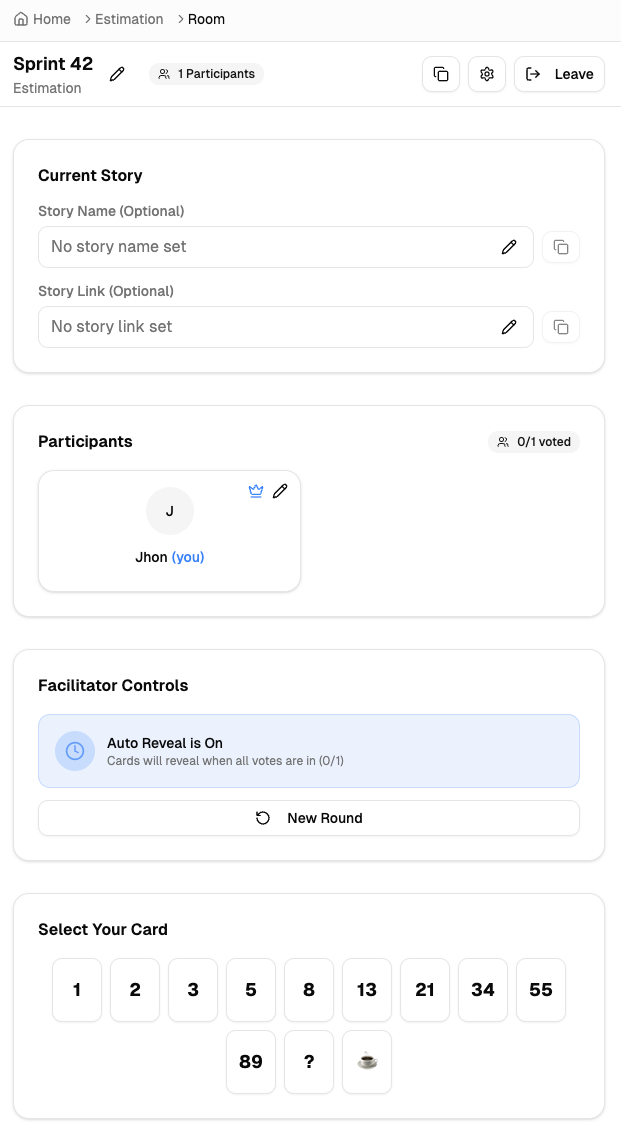This screenshot has height=1135, width=621.
Task: Click the blue crown icon on Jhon's card
Action: pos(256,491)
